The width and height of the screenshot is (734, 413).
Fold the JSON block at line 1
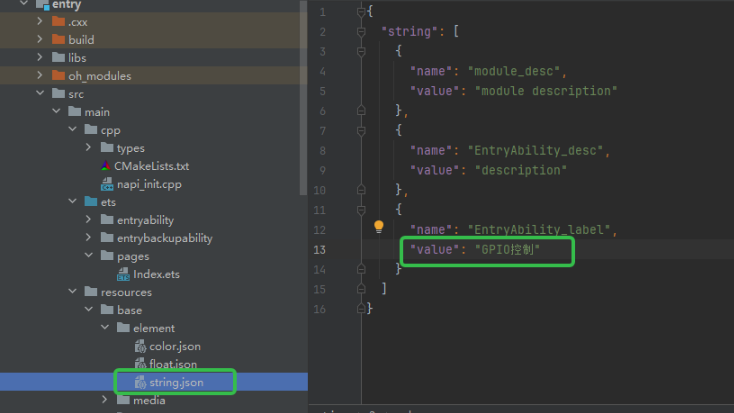tap(361, 12)
